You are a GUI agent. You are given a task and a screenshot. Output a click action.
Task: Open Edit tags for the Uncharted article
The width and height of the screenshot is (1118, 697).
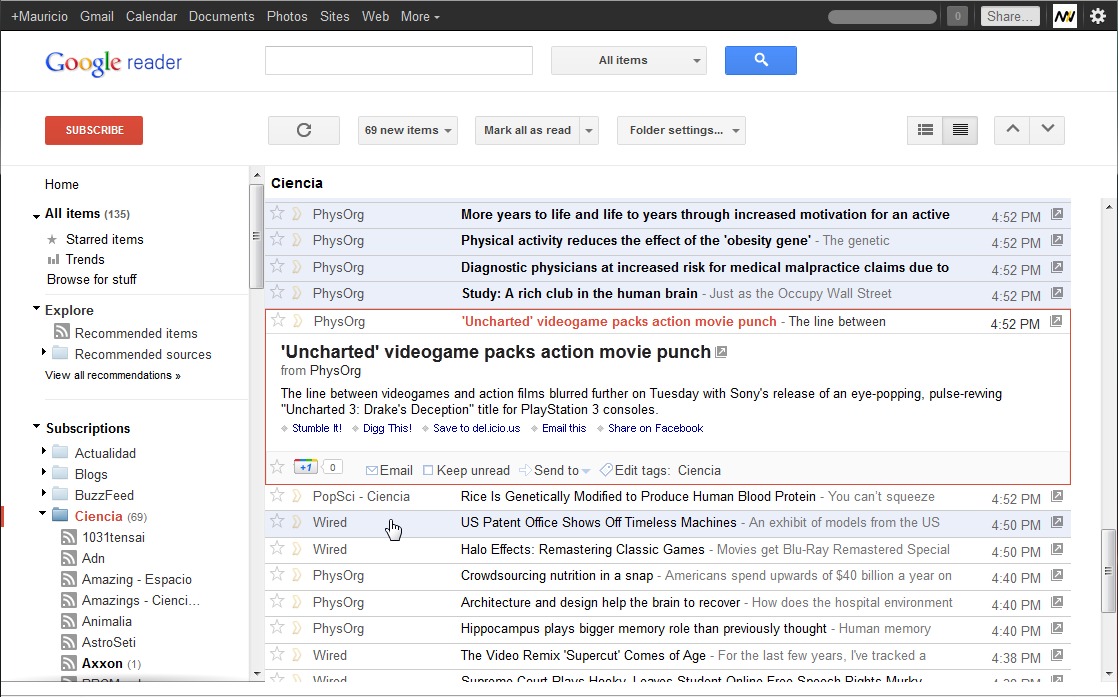(x=640, y=470)
